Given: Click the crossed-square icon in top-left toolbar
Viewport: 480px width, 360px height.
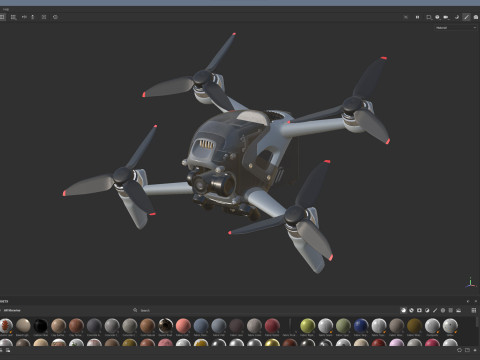Looking at the screenshot, I should (44, 17).
